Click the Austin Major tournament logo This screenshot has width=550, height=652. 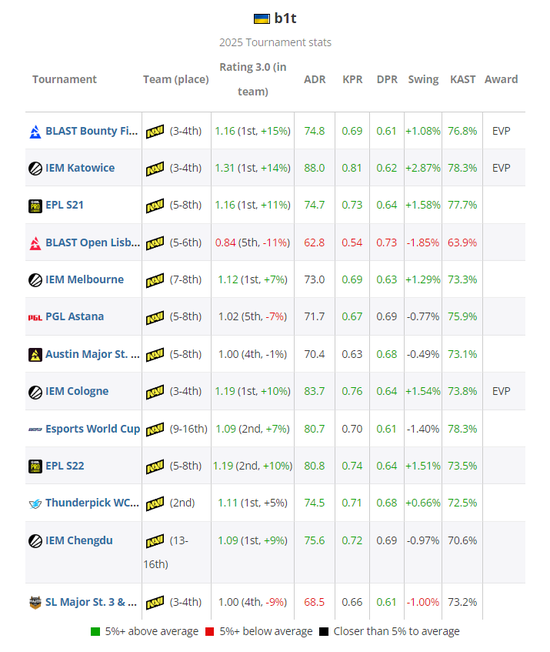pos(35,354)
